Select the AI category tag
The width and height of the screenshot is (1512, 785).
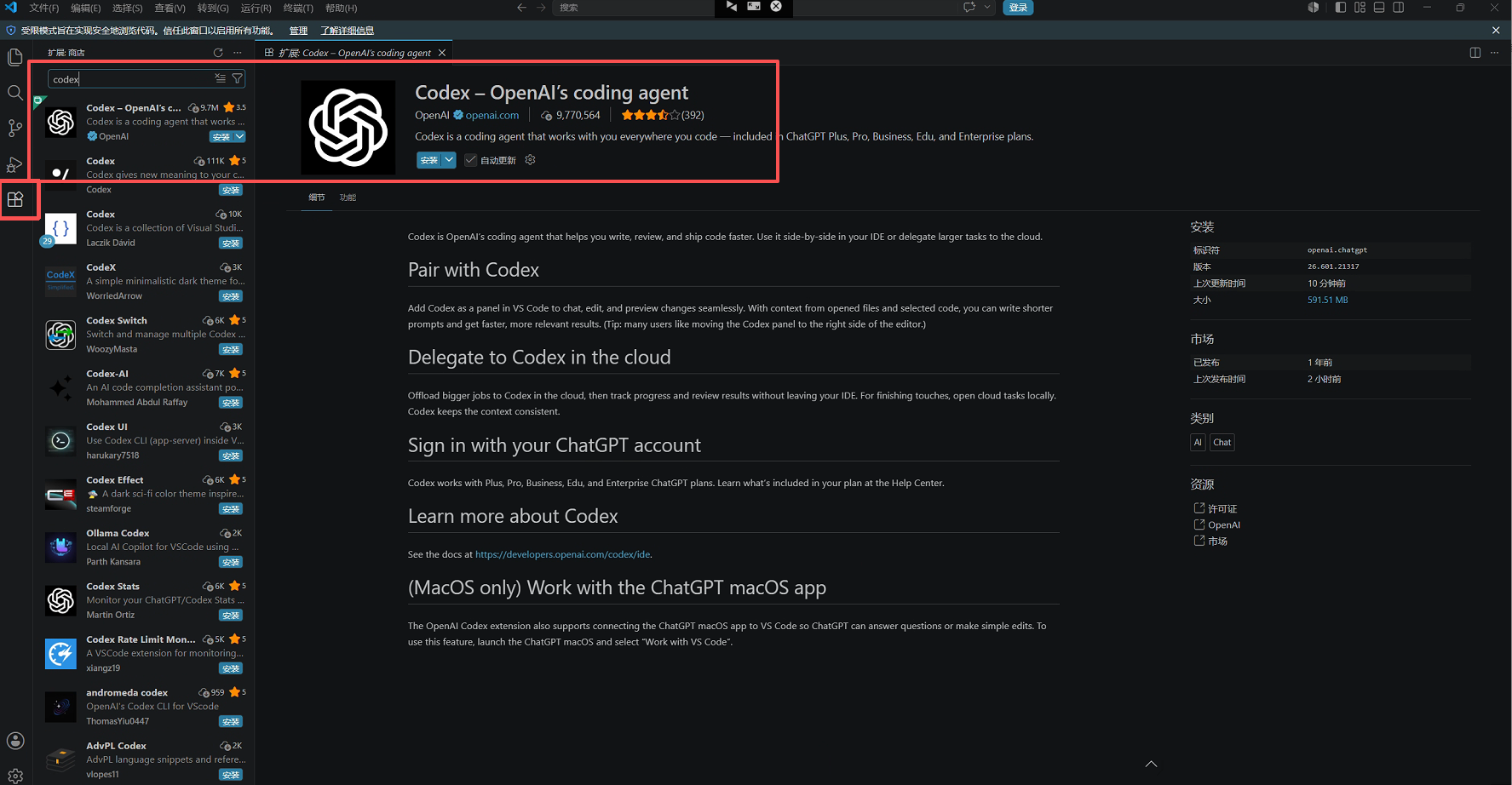tap(1198, 443)
